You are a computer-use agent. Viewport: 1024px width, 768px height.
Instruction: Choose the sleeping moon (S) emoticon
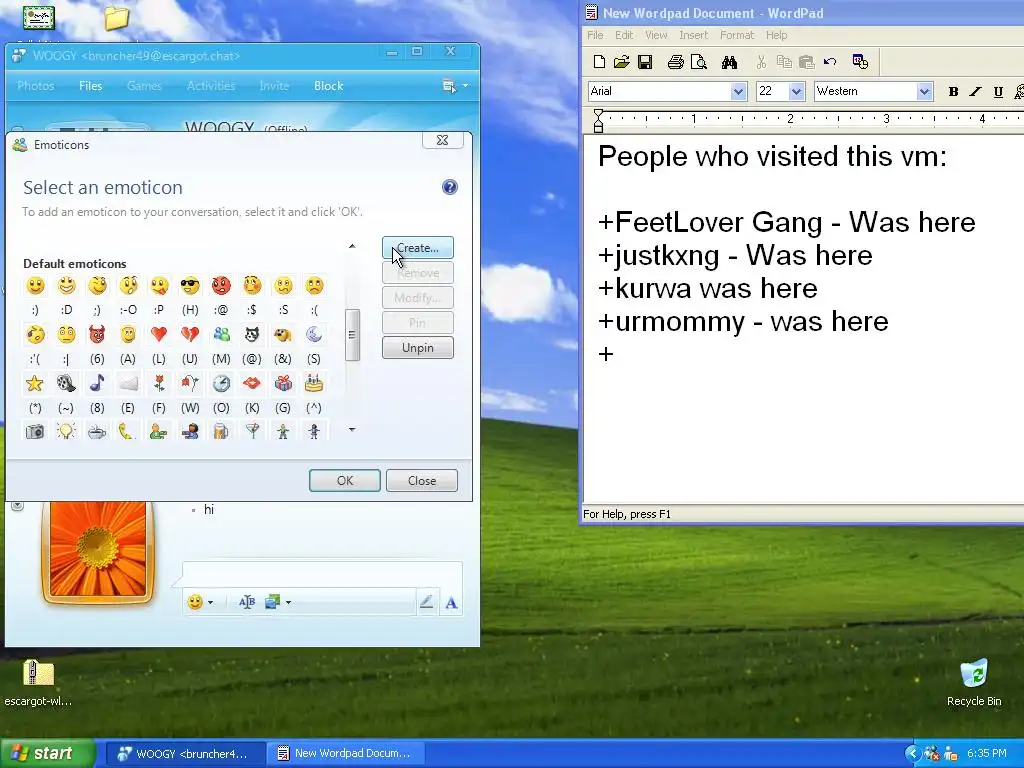(314, 334)
